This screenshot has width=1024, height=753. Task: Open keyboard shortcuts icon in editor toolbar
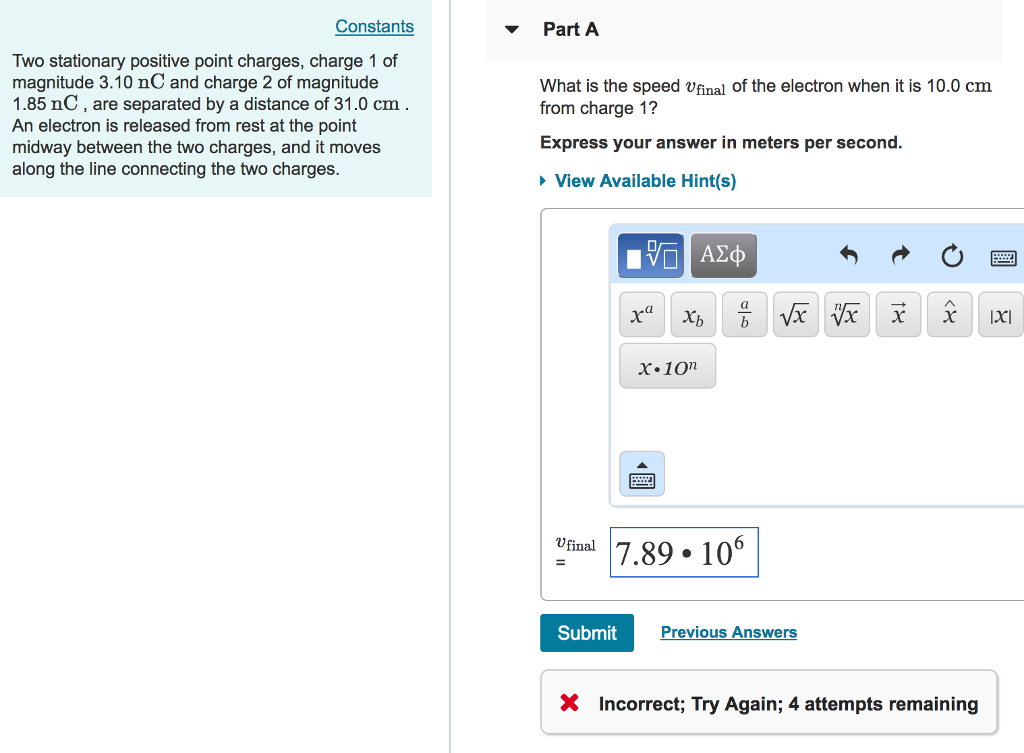1003,256
